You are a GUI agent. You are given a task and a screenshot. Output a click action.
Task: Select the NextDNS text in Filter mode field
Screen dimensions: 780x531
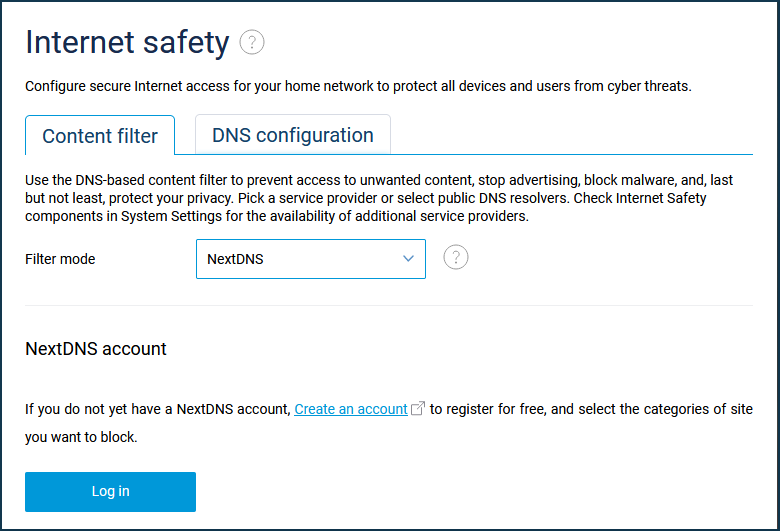pos(235,259)
